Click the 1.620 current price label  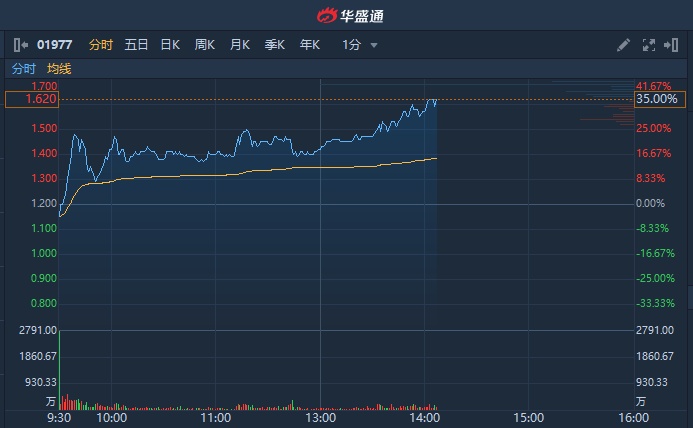pyautogui.click(x=32, y=100)
